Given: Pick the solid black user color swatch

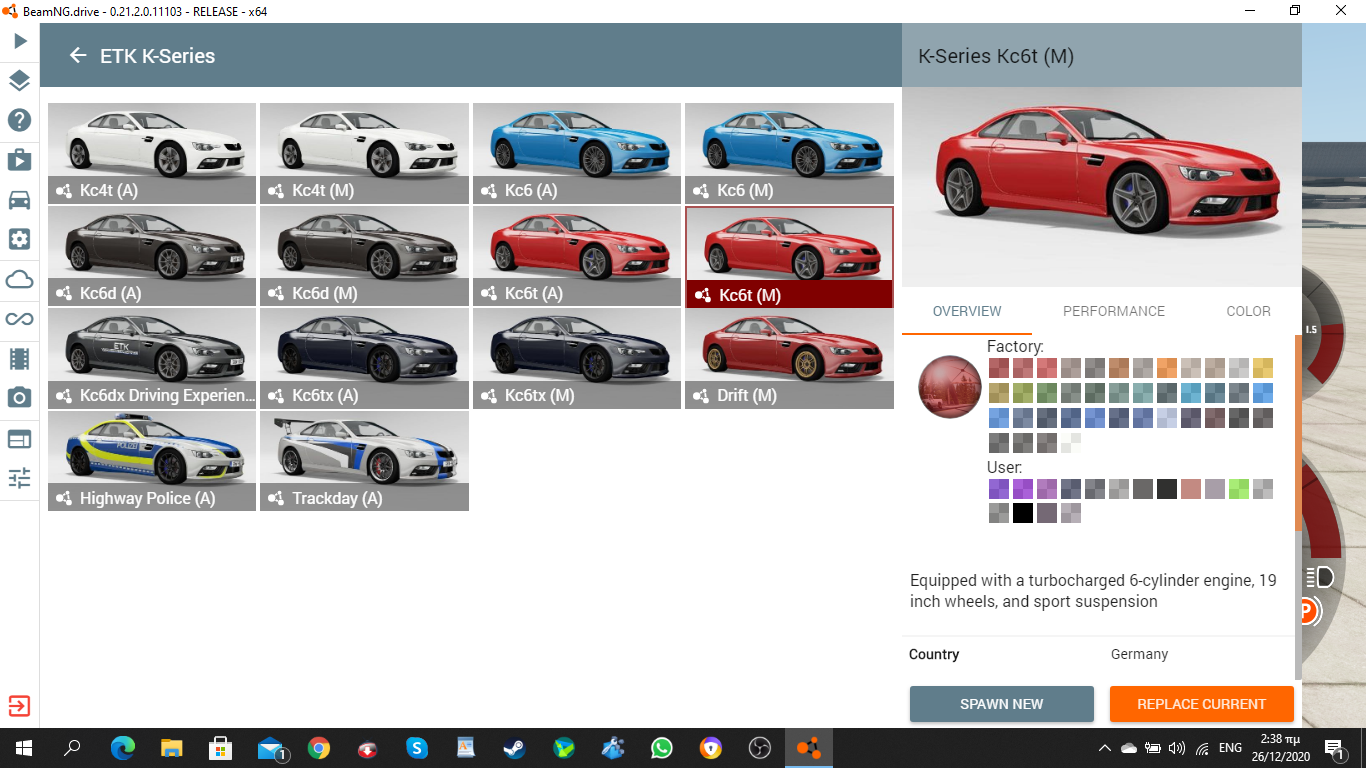Looking at the screenshot, I should point(1023,513).
